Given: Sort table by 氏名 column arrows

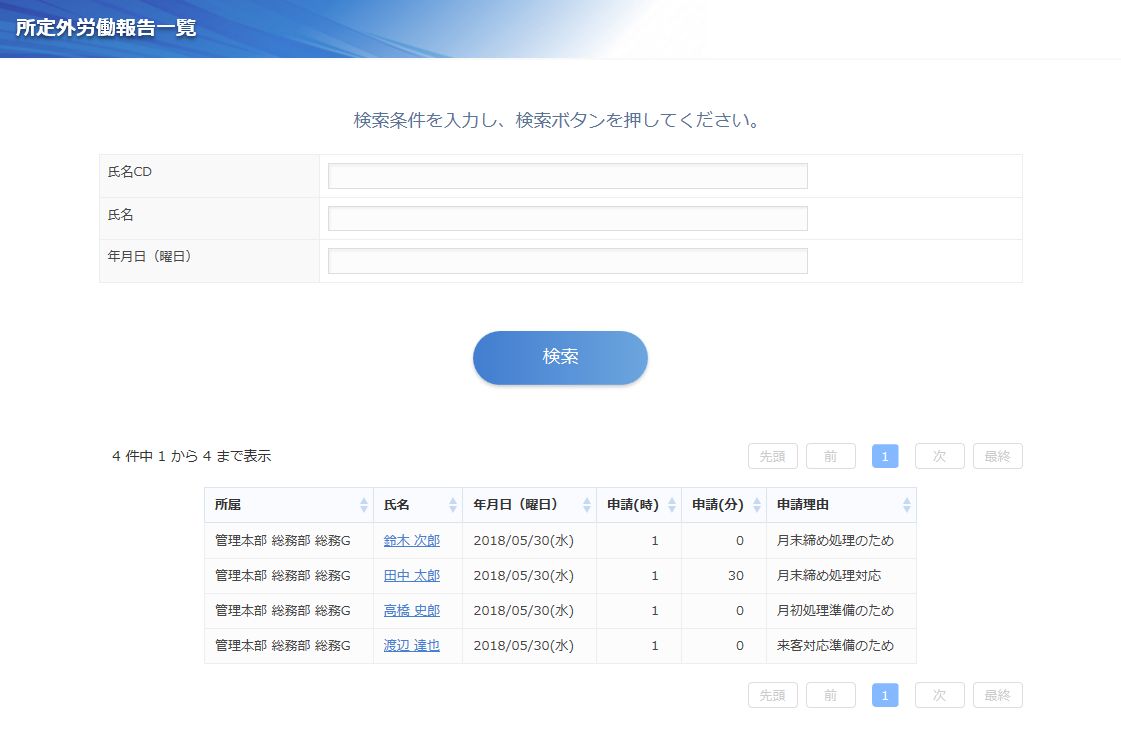Looking at the screenshot, I should (x=452, y=506).
